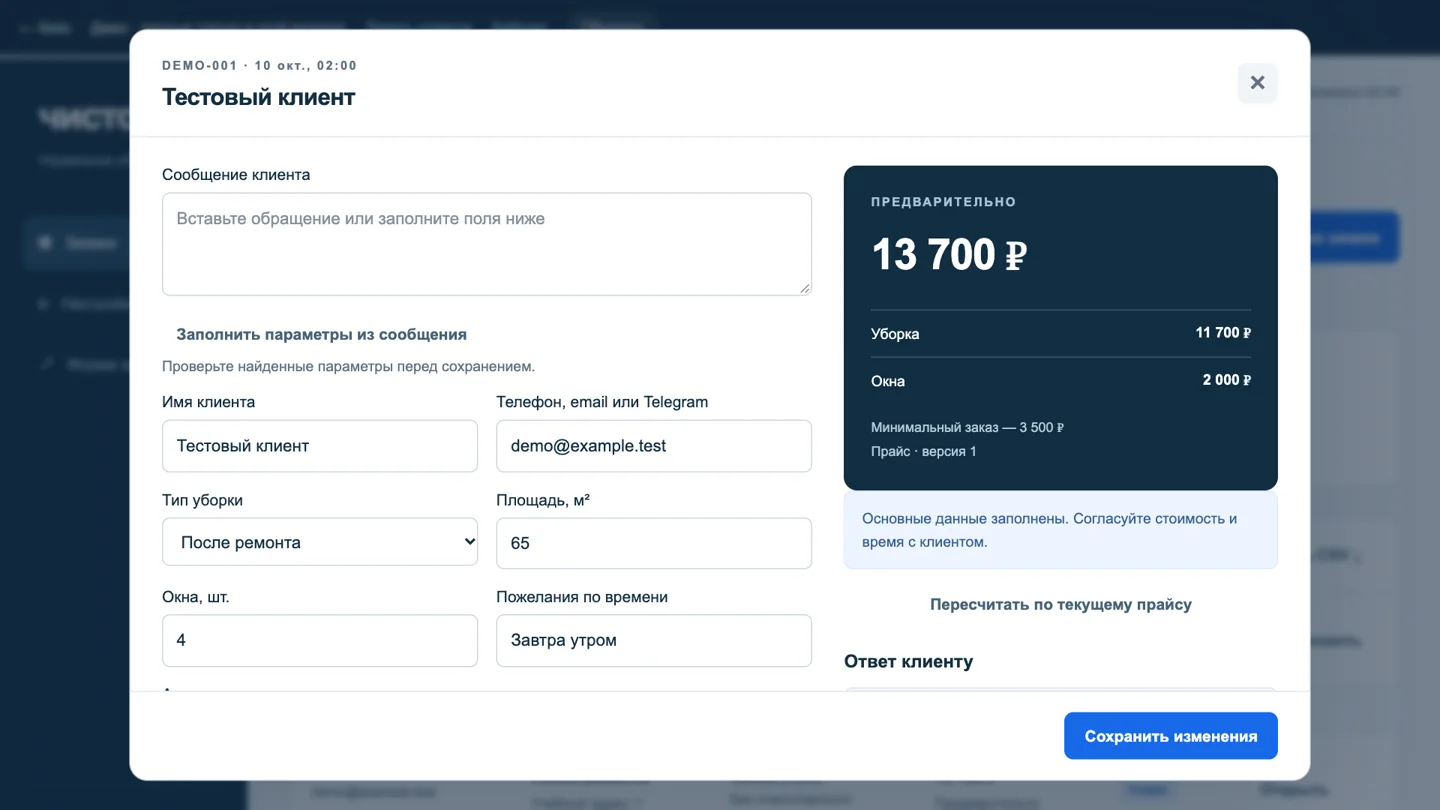This screenshot has height=810, width=1440.
Task: Click the Прайс · версия 1 label
Action: tap(924, 452)
